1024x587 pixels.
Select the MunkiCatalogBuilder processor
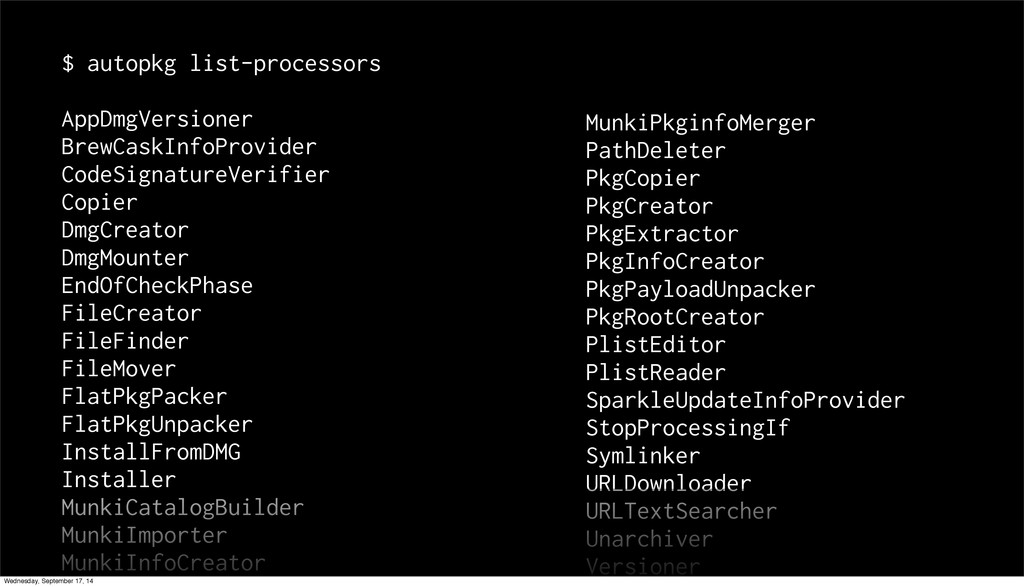(x=182, y=507)
